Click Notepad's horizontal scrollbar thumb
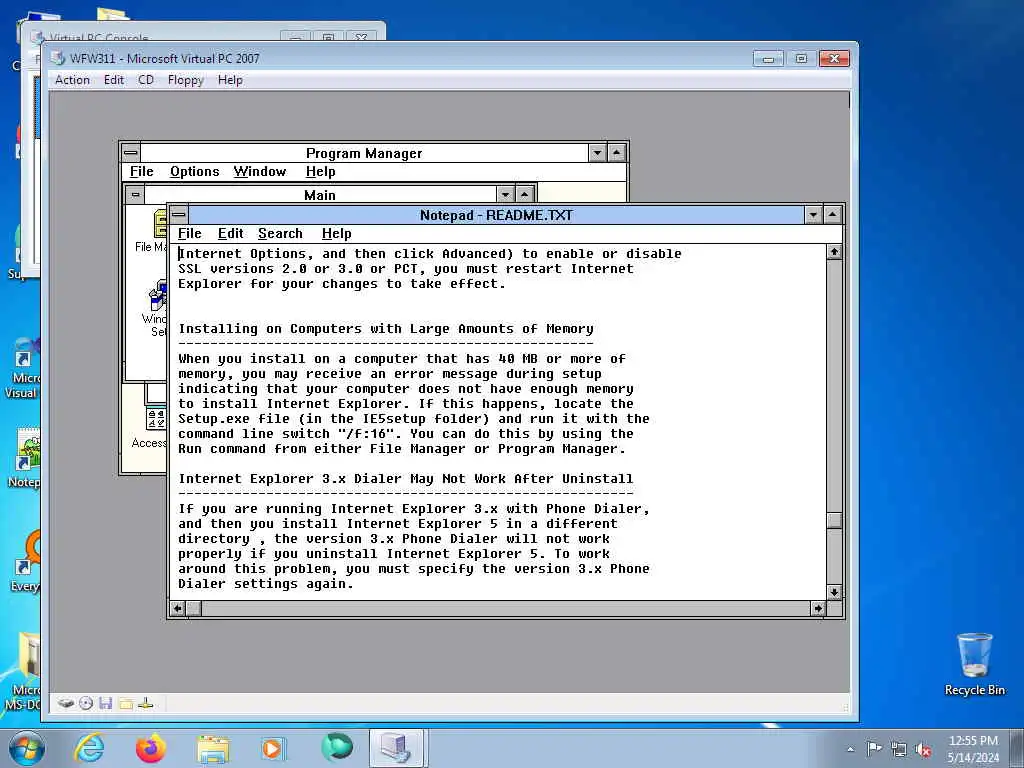Image resolution: width=1024 pixels, height=768 pixels. [x=193, y=608]
